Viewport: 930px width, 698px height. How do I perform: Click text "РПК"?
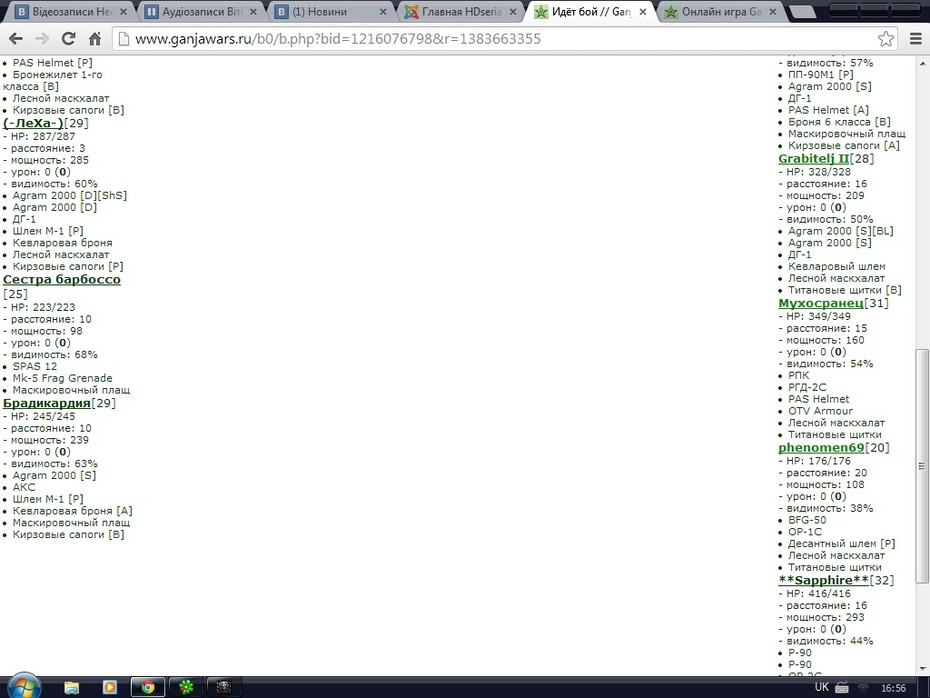798,375
